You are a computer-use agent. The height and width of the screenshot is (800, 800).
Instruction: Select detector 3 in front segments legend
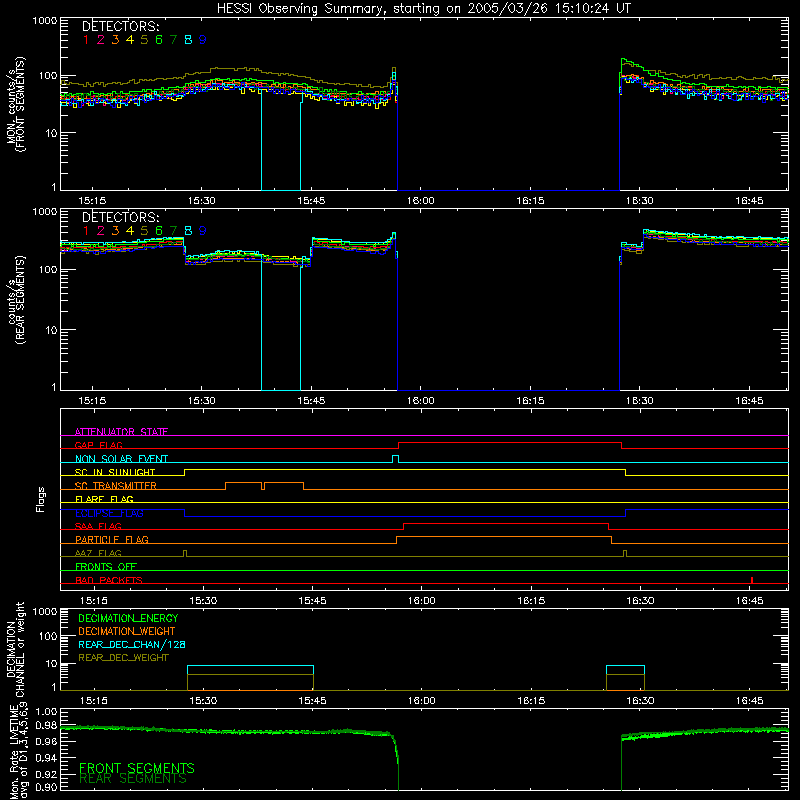[x=115, y=40]
